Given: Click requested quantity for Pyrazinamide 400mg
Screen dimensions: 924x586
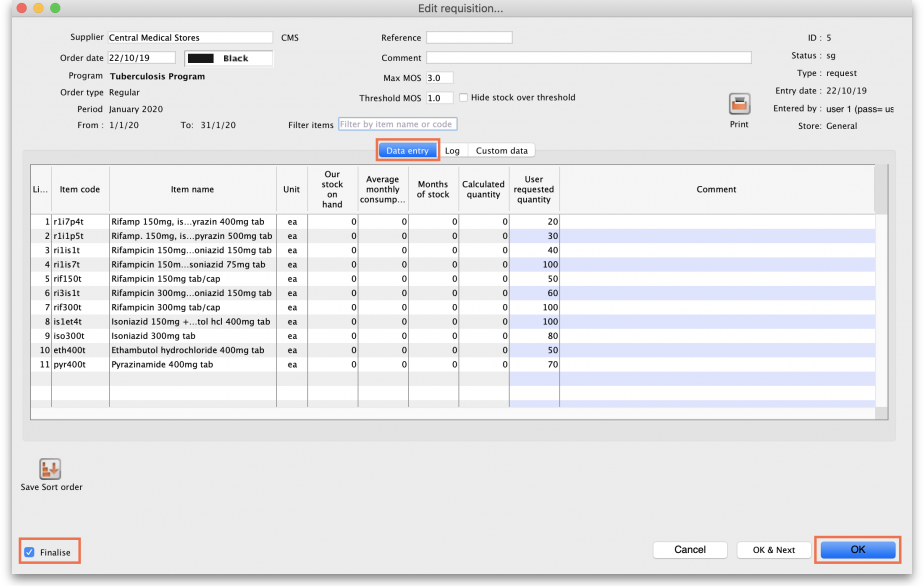Looking at the screenshot, I should click(534, 365).
